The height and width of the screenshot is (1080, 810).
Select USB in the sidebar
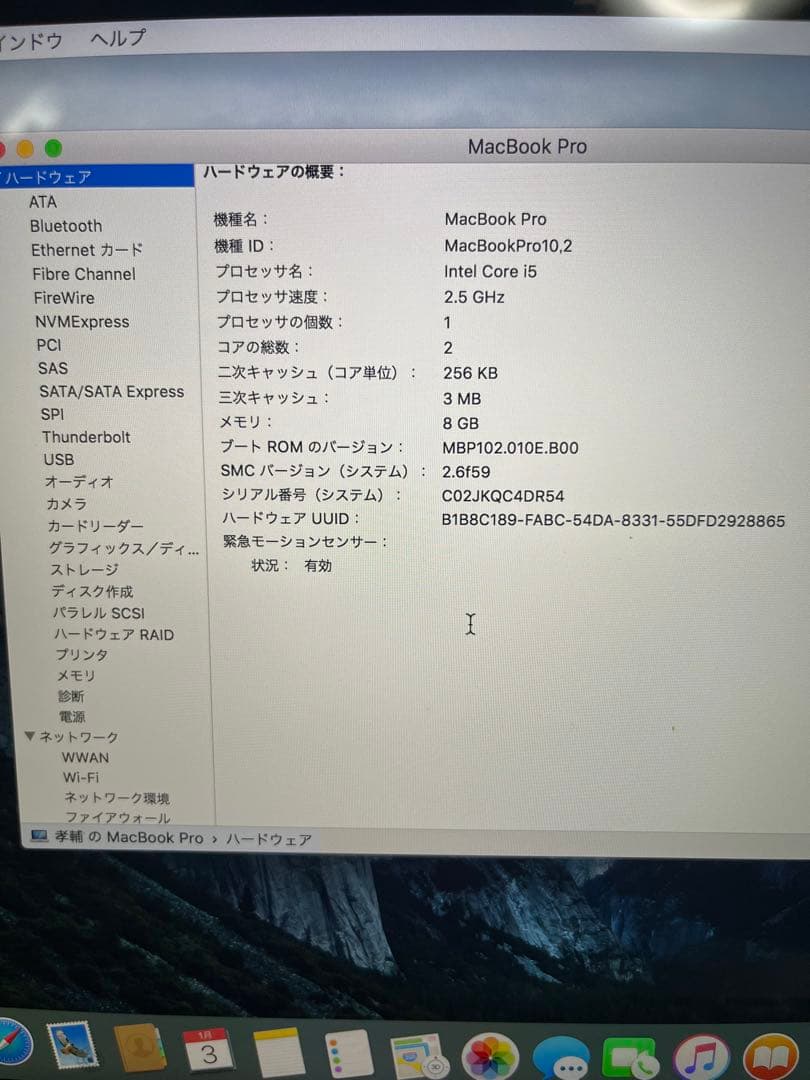pyautogui.click(x=58, y=460)
